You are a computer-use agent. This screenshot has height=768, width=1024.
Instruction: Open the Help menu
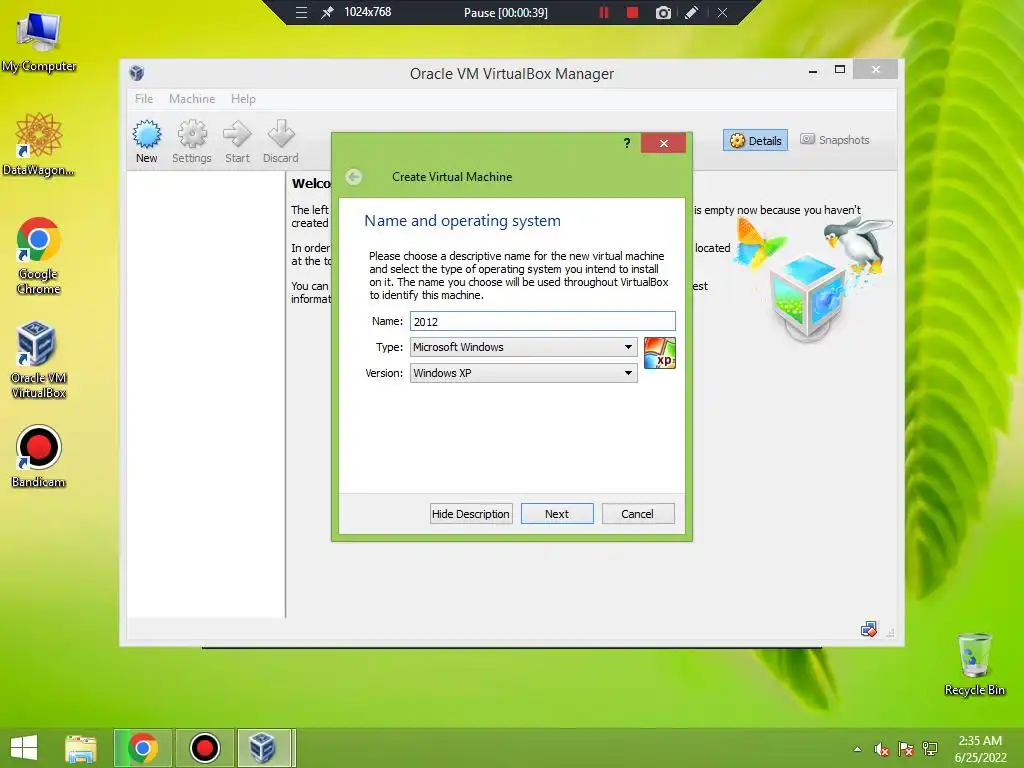pyautogui.click(x=243, y=99)
